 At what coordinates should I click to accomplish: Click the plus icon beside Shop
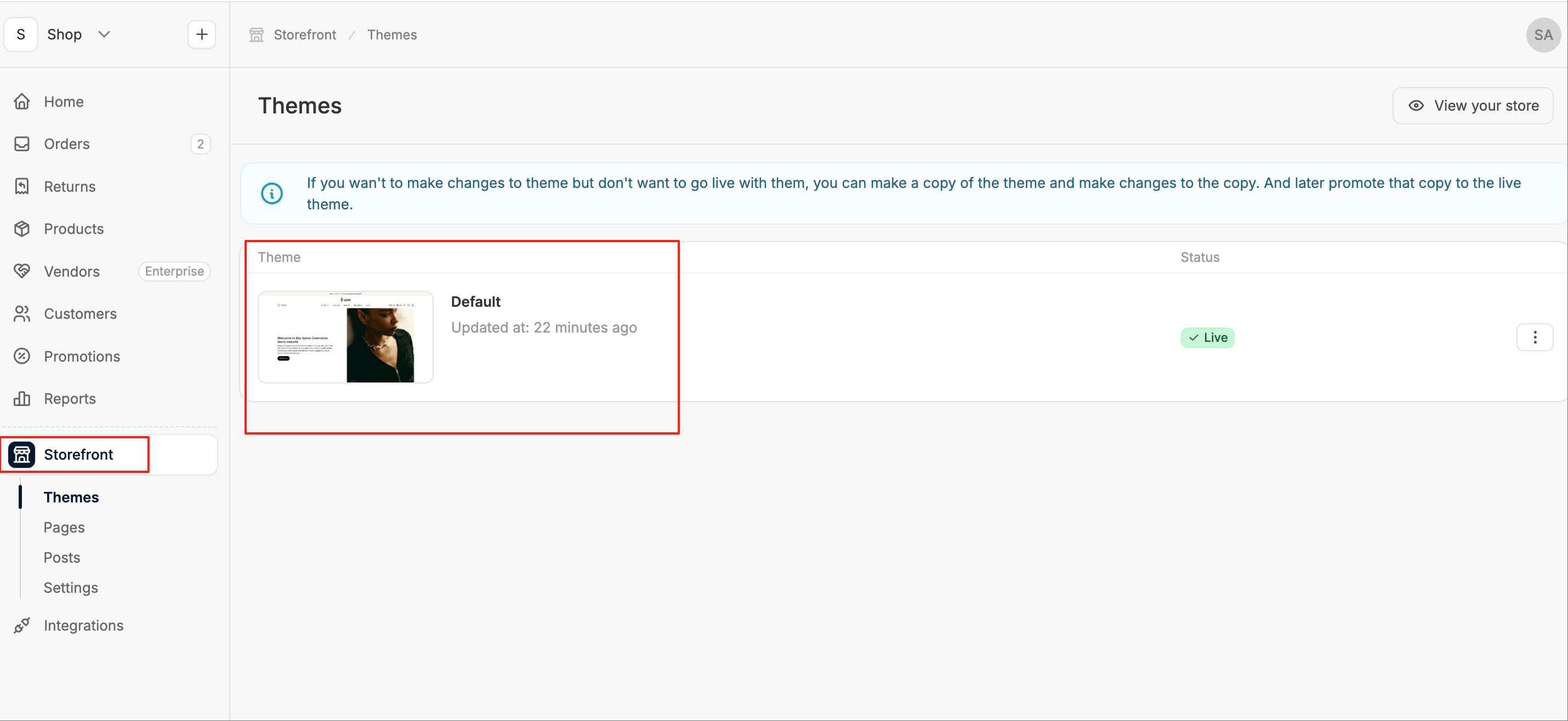(201, 35)
